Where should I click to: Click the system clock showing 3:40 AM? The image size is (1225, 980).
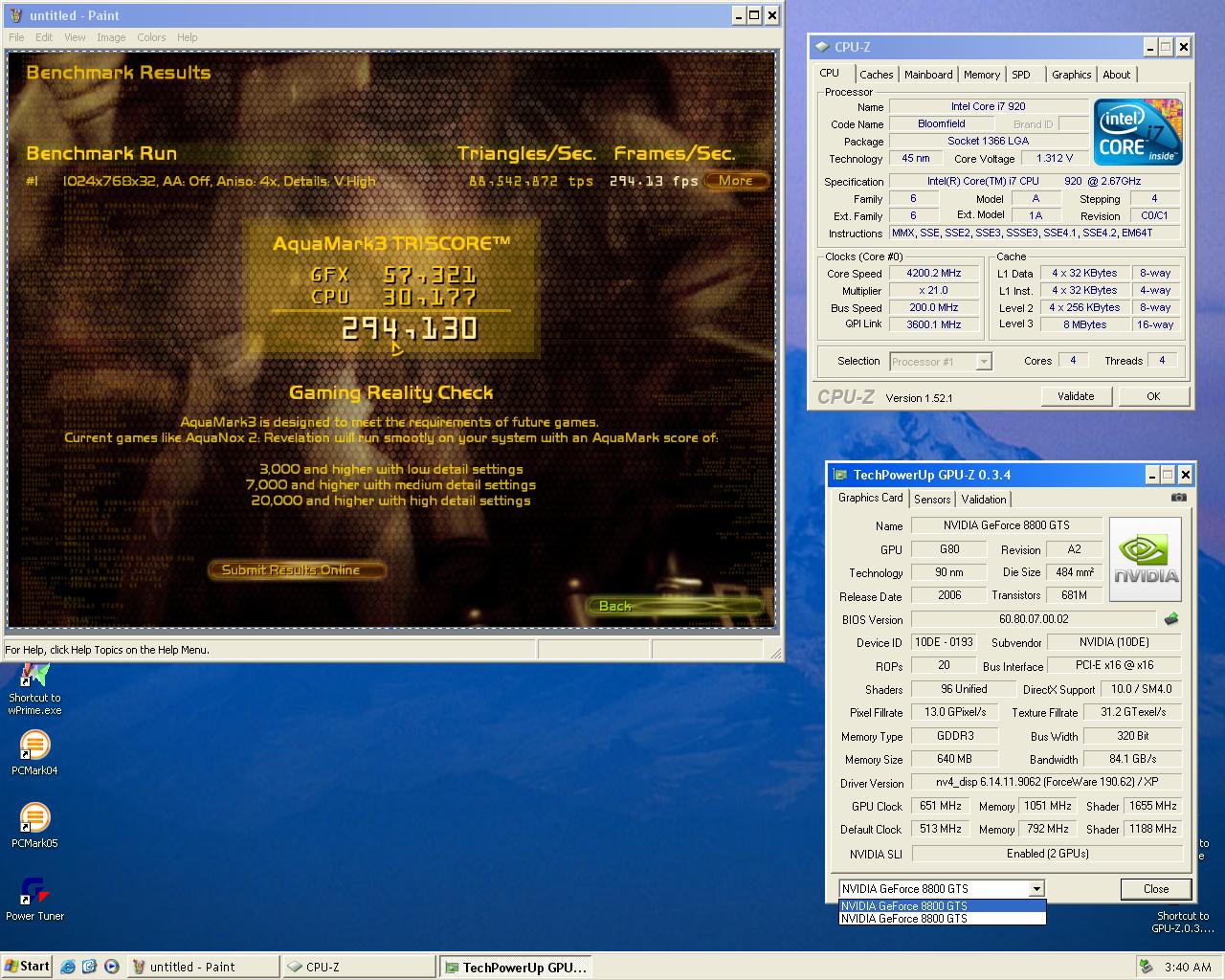[1188, 967]
